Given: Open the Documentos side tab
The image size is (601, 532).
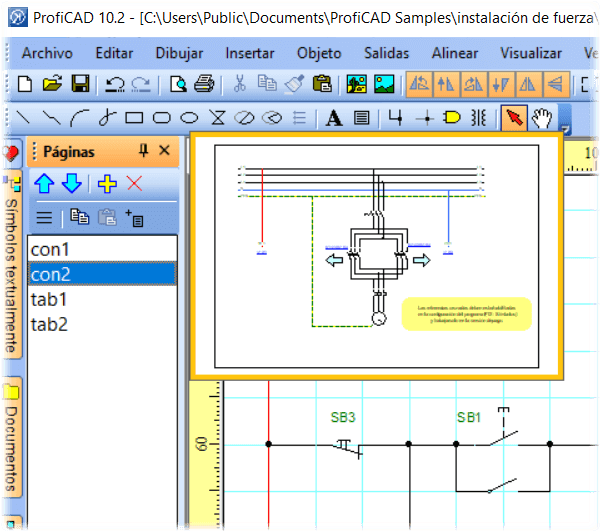Looking at the screenshot, I should coord(12,437).
